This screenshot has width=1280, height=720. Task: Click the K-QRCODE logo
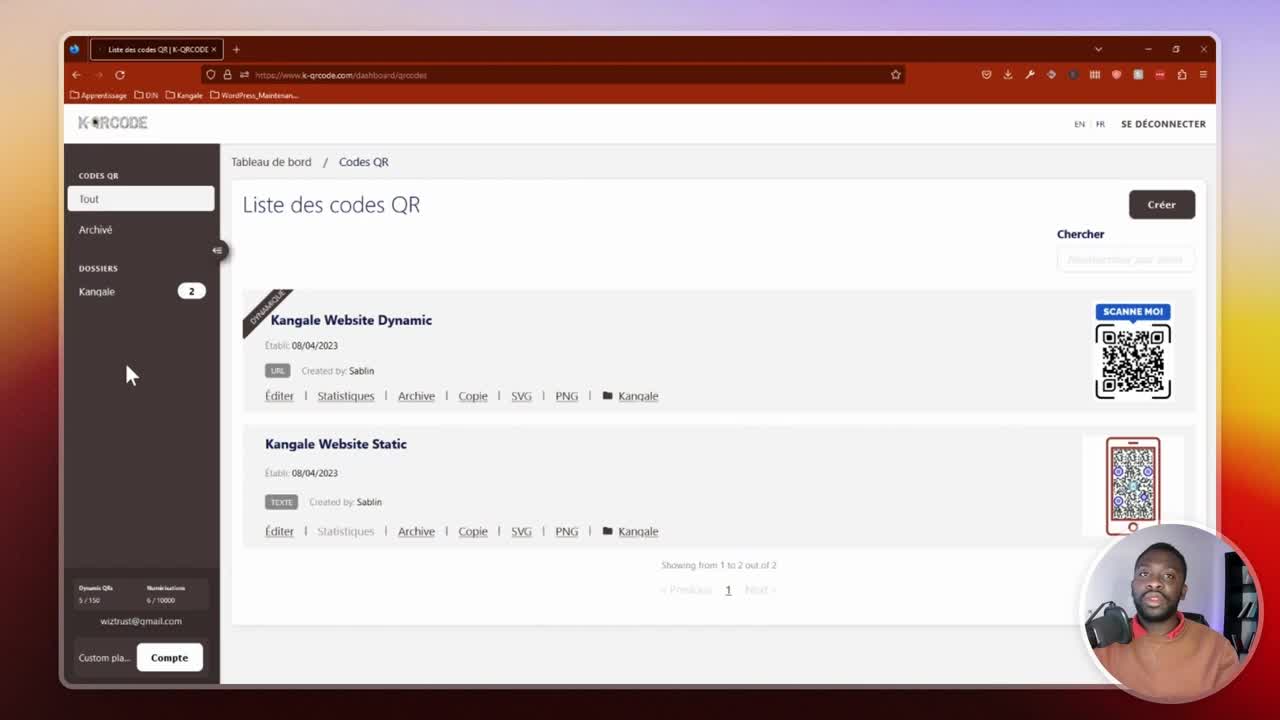[x=113, y=123]
